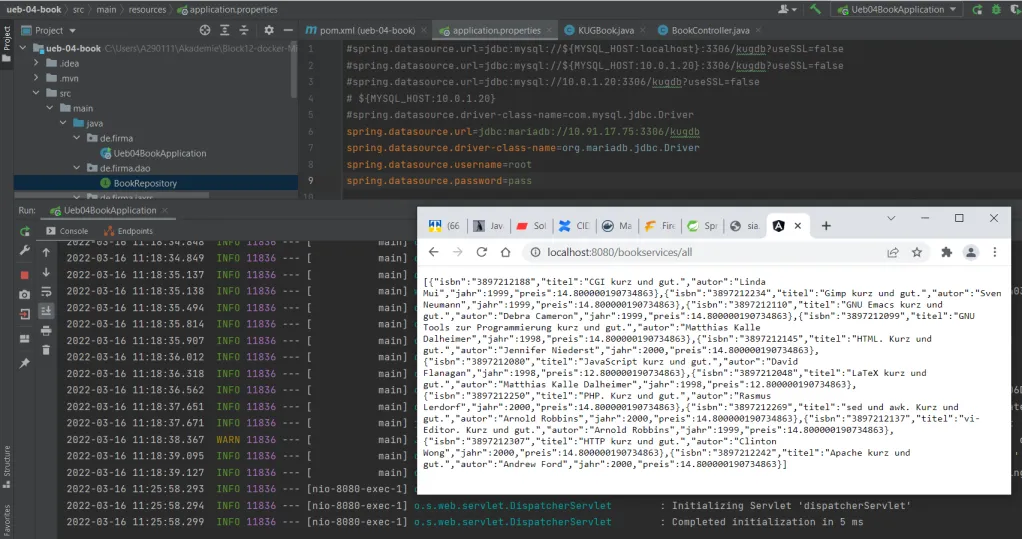
Task: Open the Project view selector dropdown
Action: (49, 30)
